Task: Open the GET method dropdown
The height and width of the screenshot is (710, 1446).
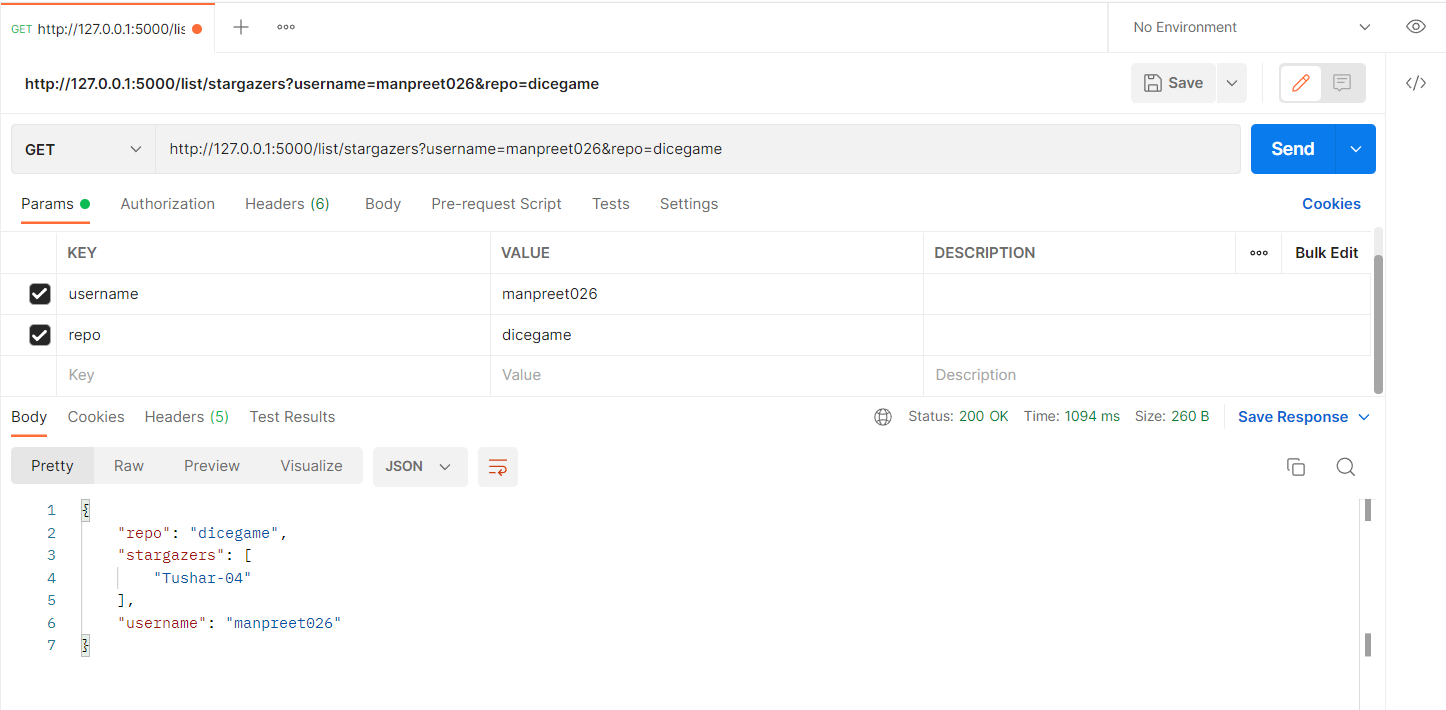Action: click(x=82, y=148)
